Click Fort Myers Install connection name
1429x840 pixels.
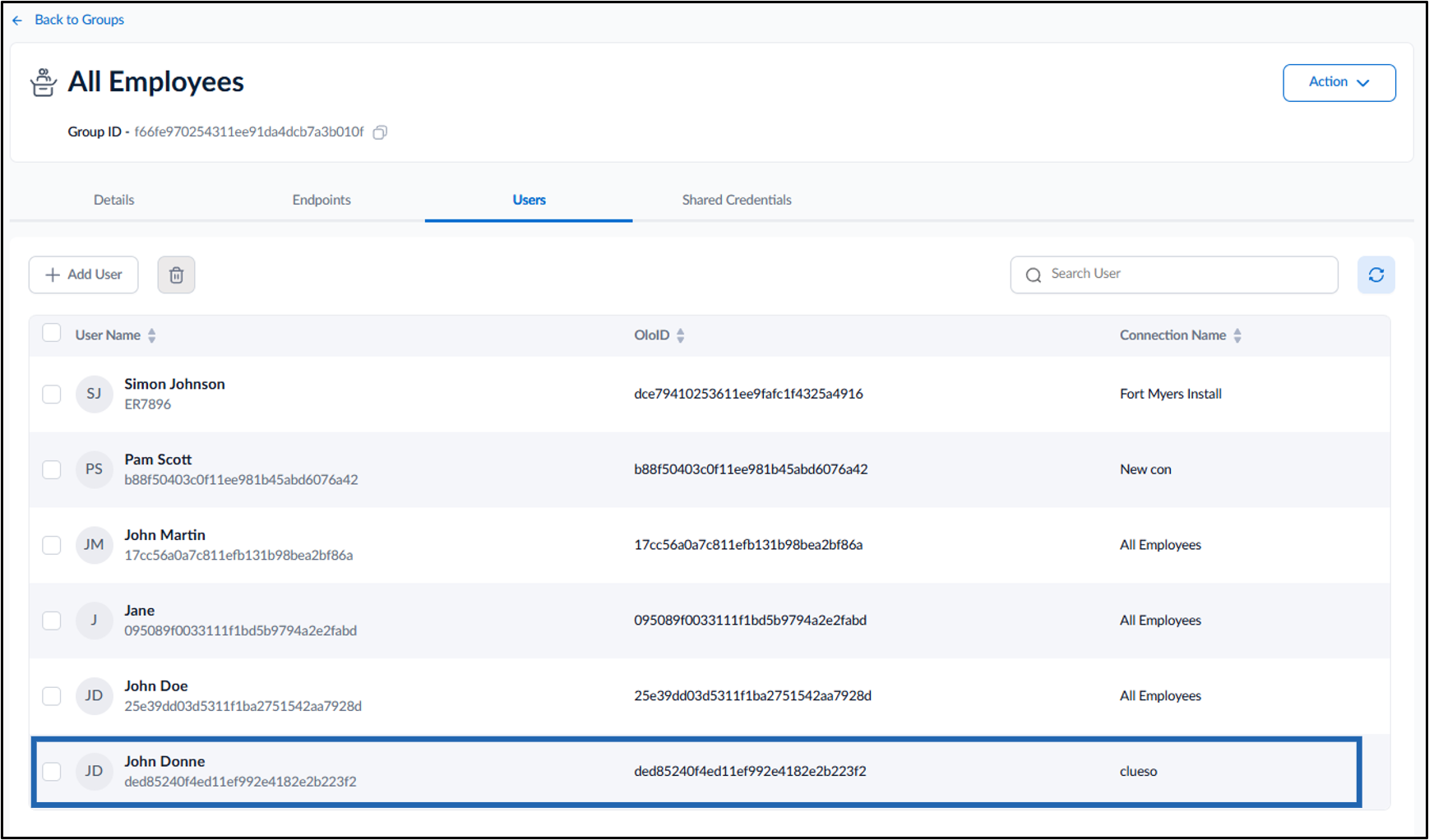pos(1171,394)
